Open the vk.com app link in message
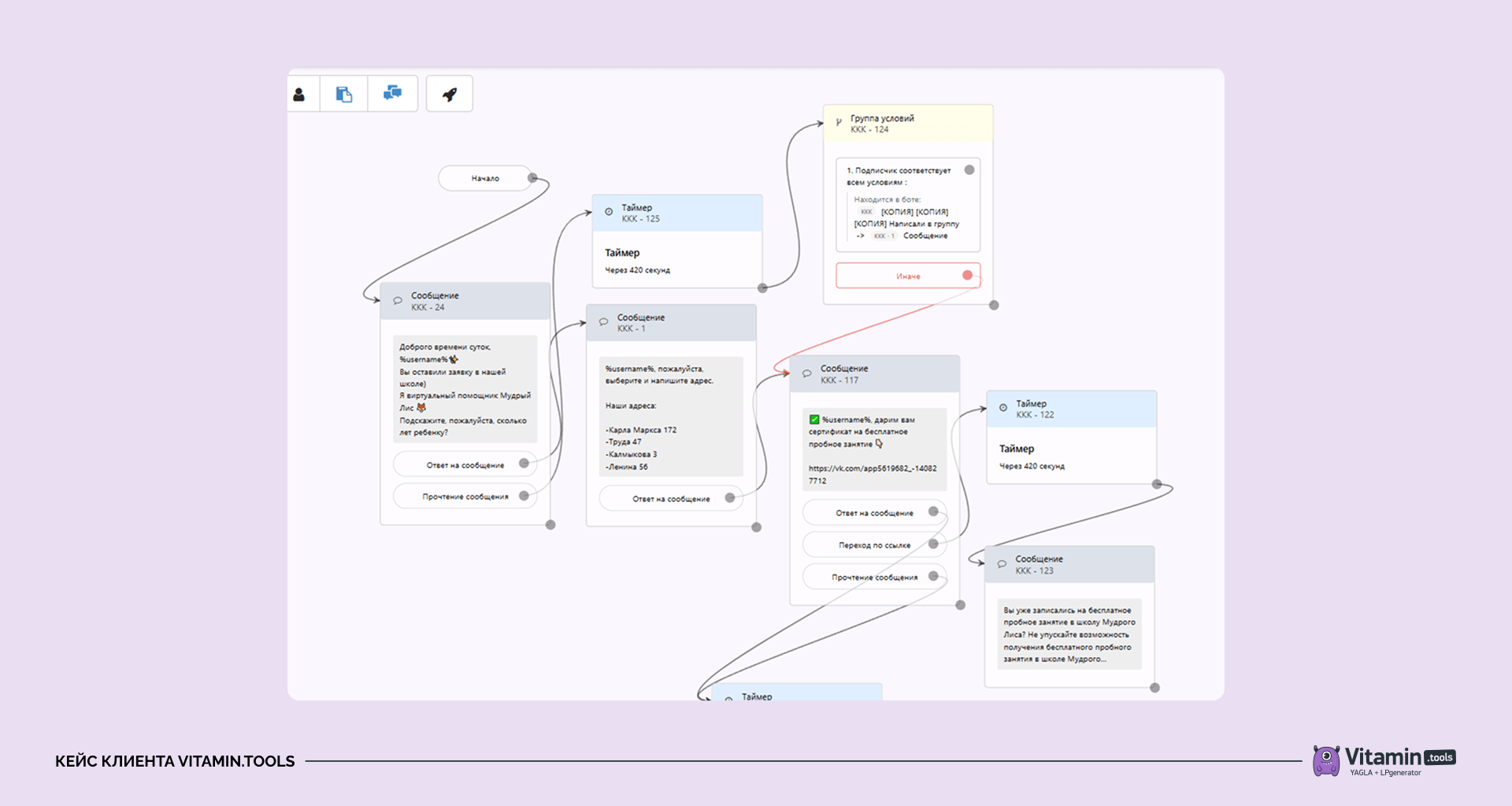Image resolution: width=1512 pixels, height=806 pixels. [873, 474]
